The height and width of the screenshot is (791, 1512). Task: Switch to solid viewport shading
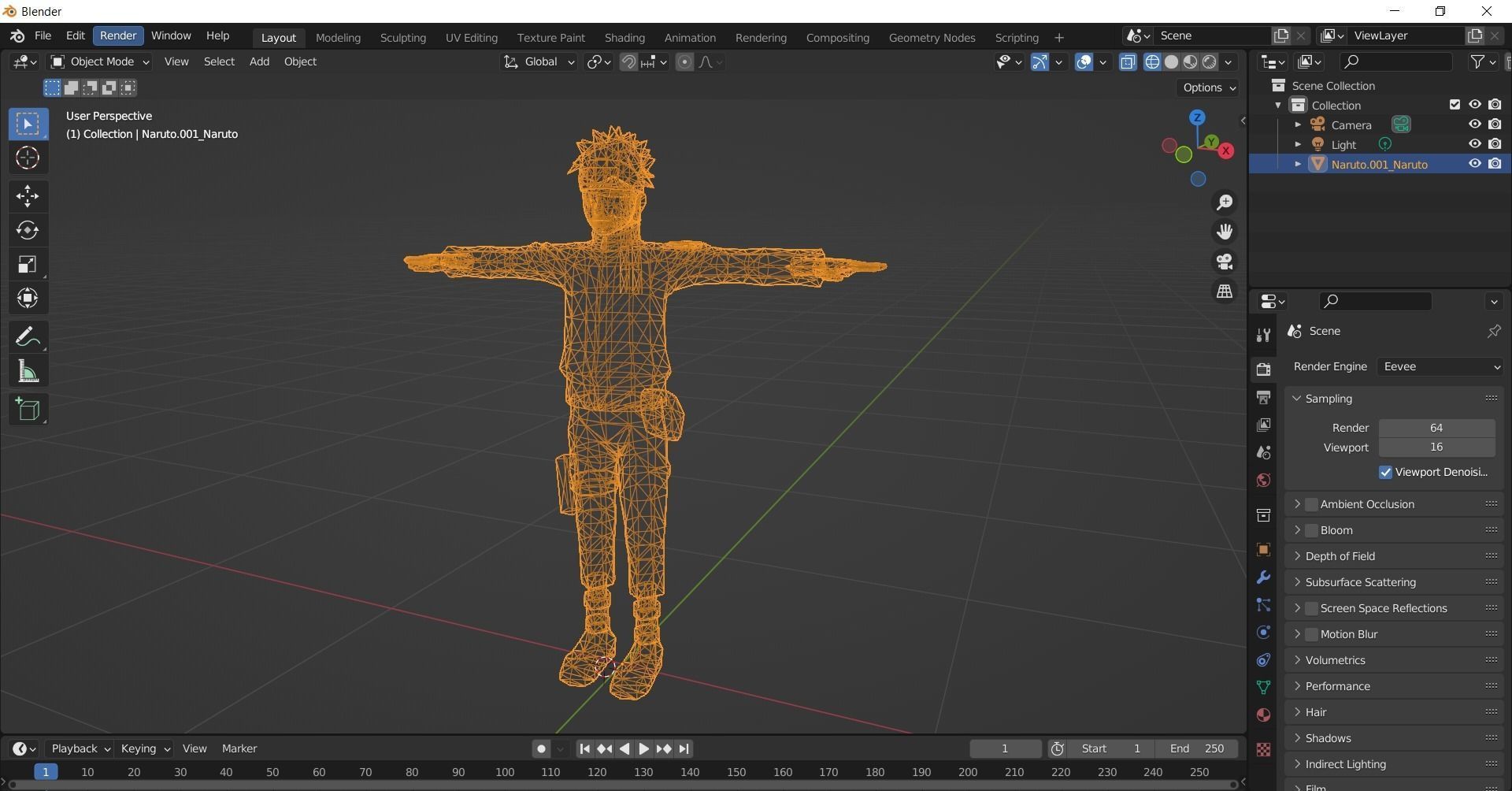1171,62
